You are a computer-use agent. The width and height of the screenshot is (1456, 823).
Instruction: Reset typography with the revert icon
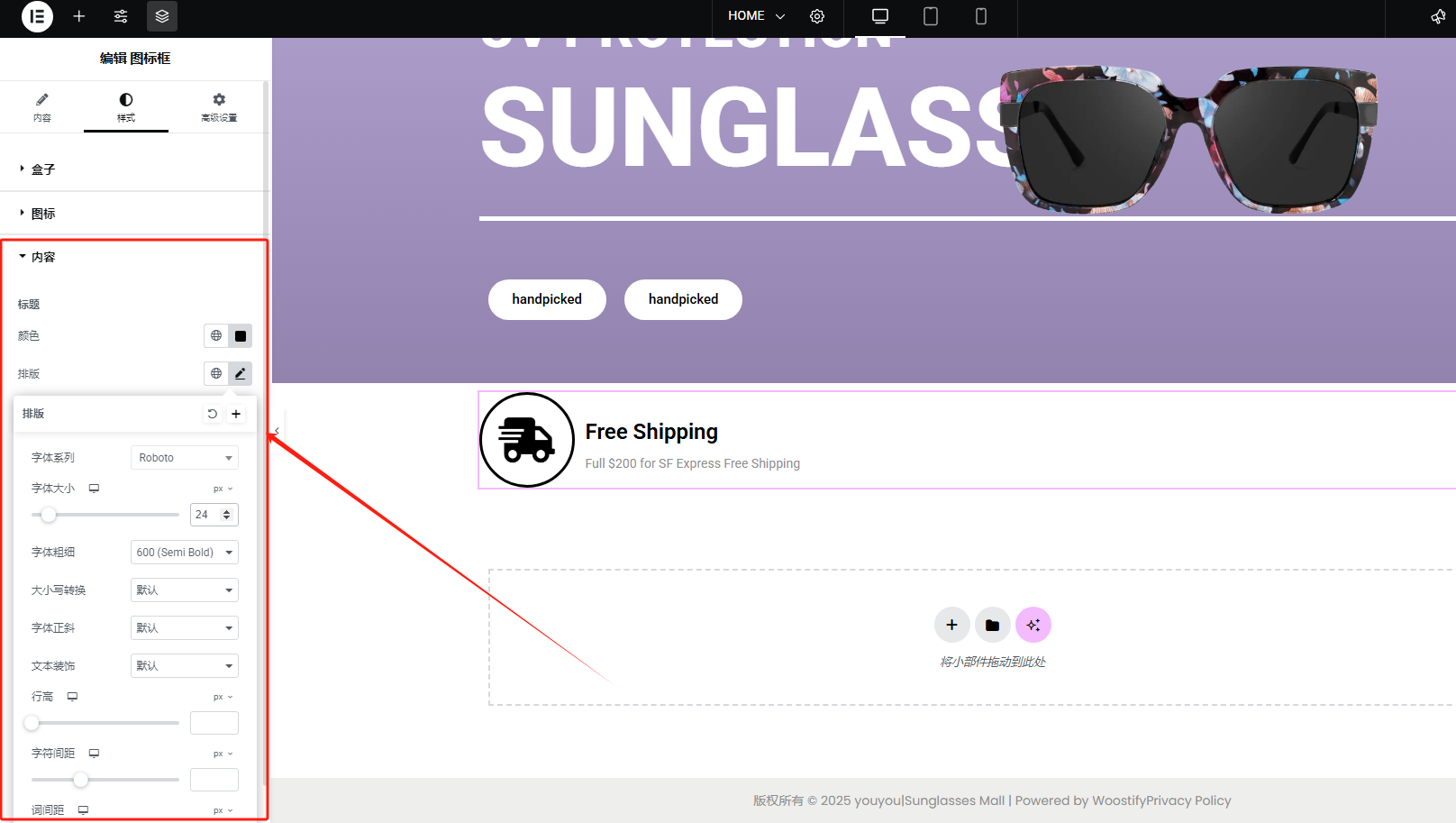[x=213, y=414]
